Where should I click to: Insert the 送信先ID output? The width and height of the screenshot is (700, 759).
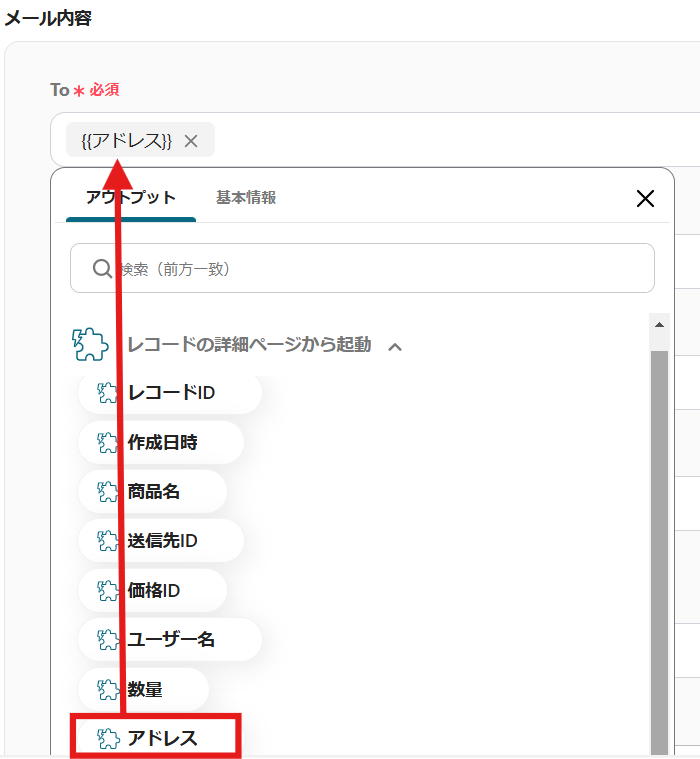pyautogui.click(x=161, y=541)
